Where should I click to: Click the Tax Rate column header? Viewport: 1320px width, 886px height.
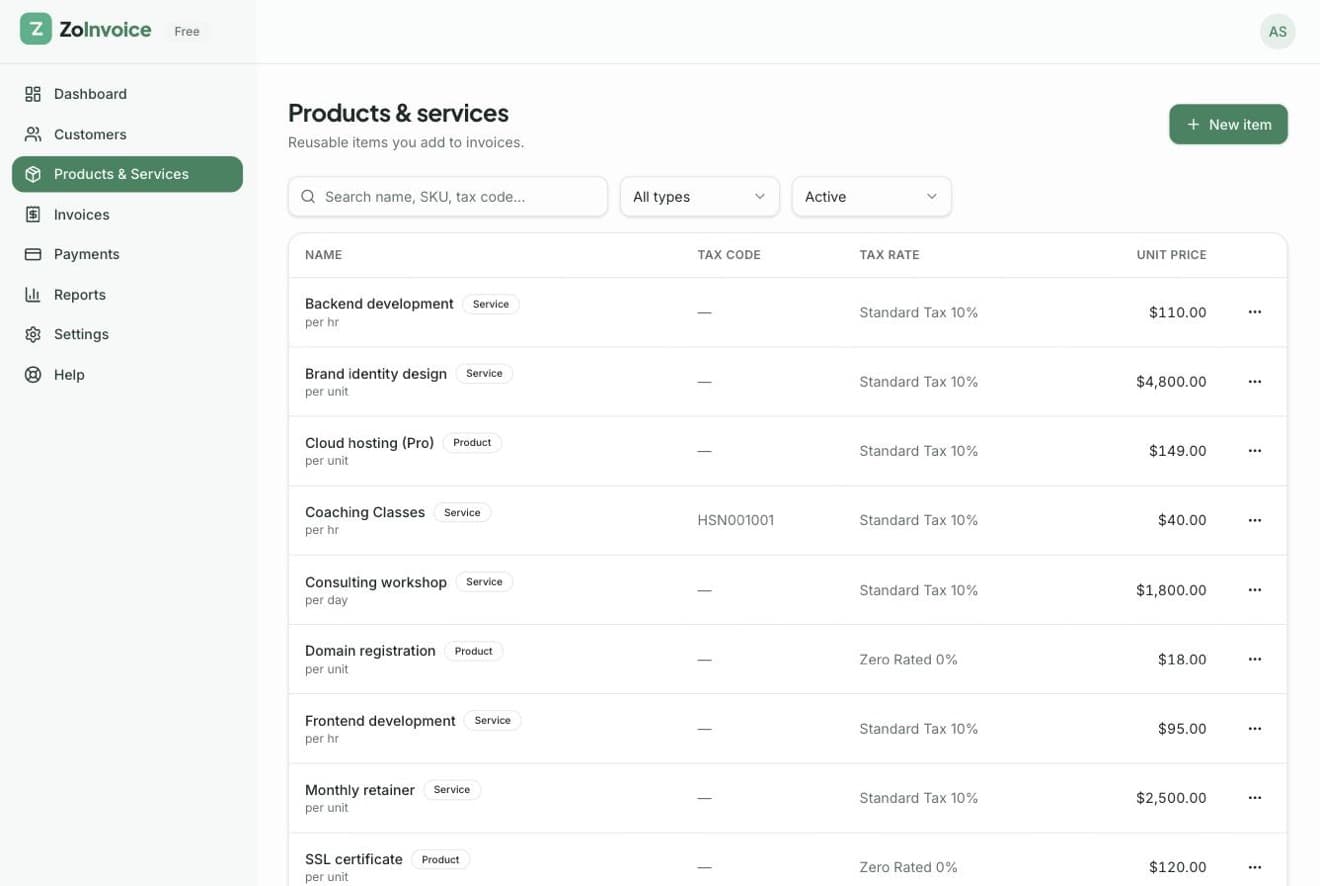click(889, 255)
